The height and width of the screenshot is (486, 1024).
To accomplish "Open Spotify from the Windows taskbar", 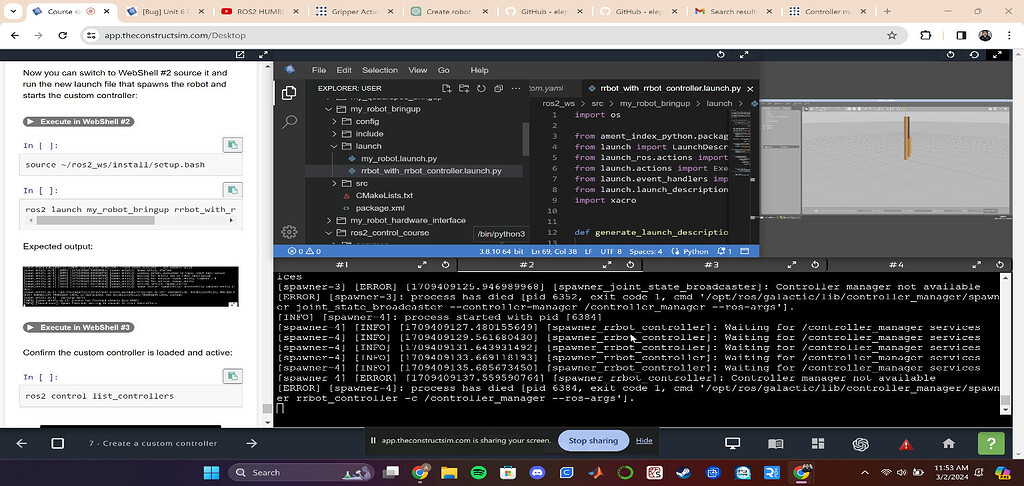I will [477, 472].
